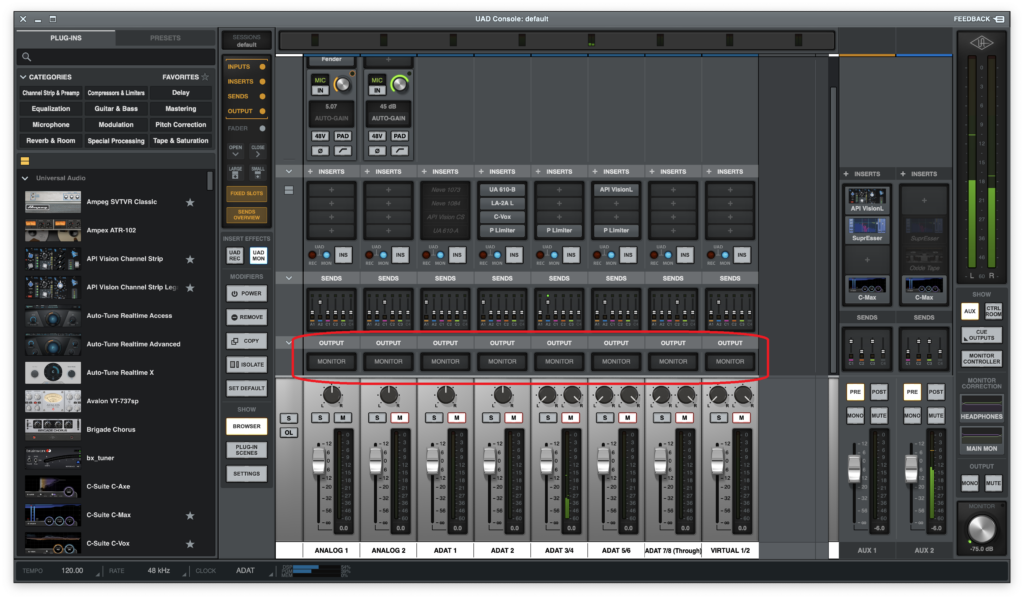Collapse the INSERTS row with its chevron

(x=289, y=171)
